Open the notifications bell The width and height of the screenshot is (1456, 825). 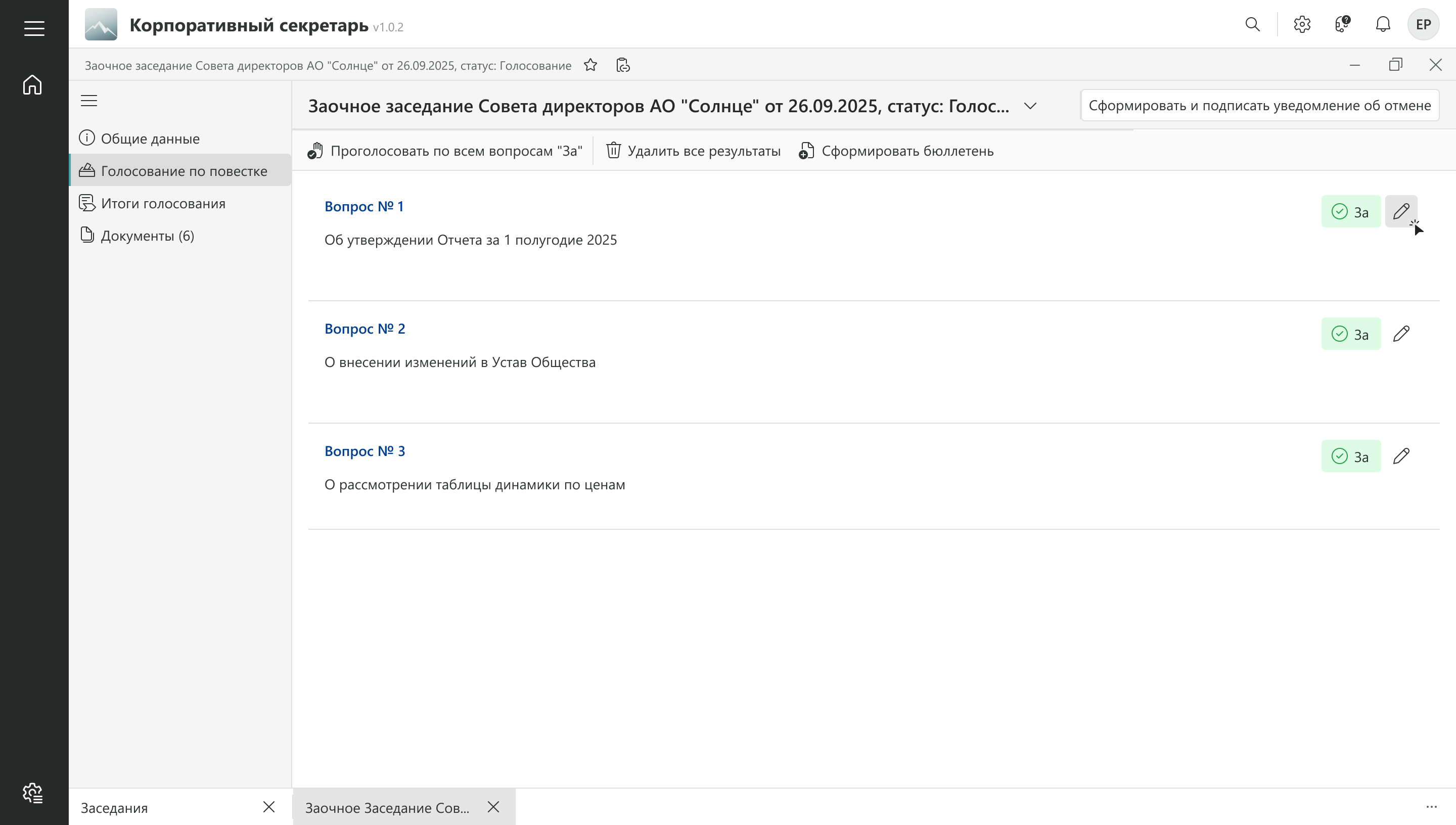point(1383,24)
